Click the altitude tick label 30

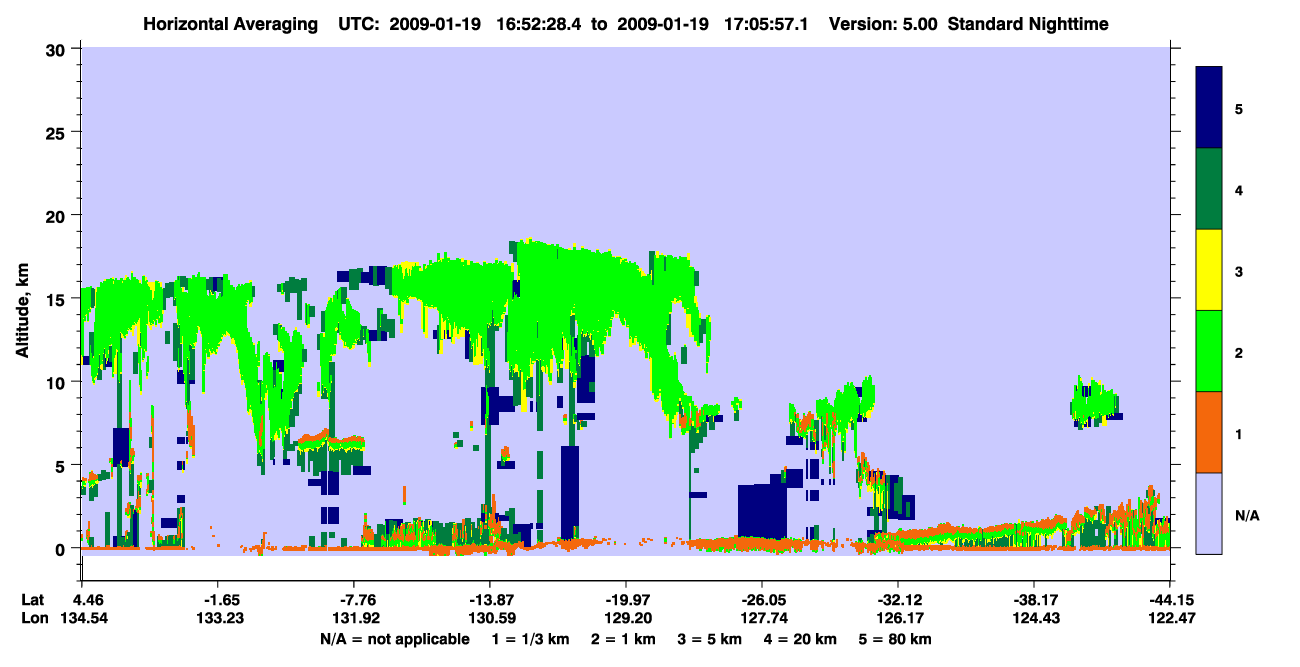pos(58,49)
